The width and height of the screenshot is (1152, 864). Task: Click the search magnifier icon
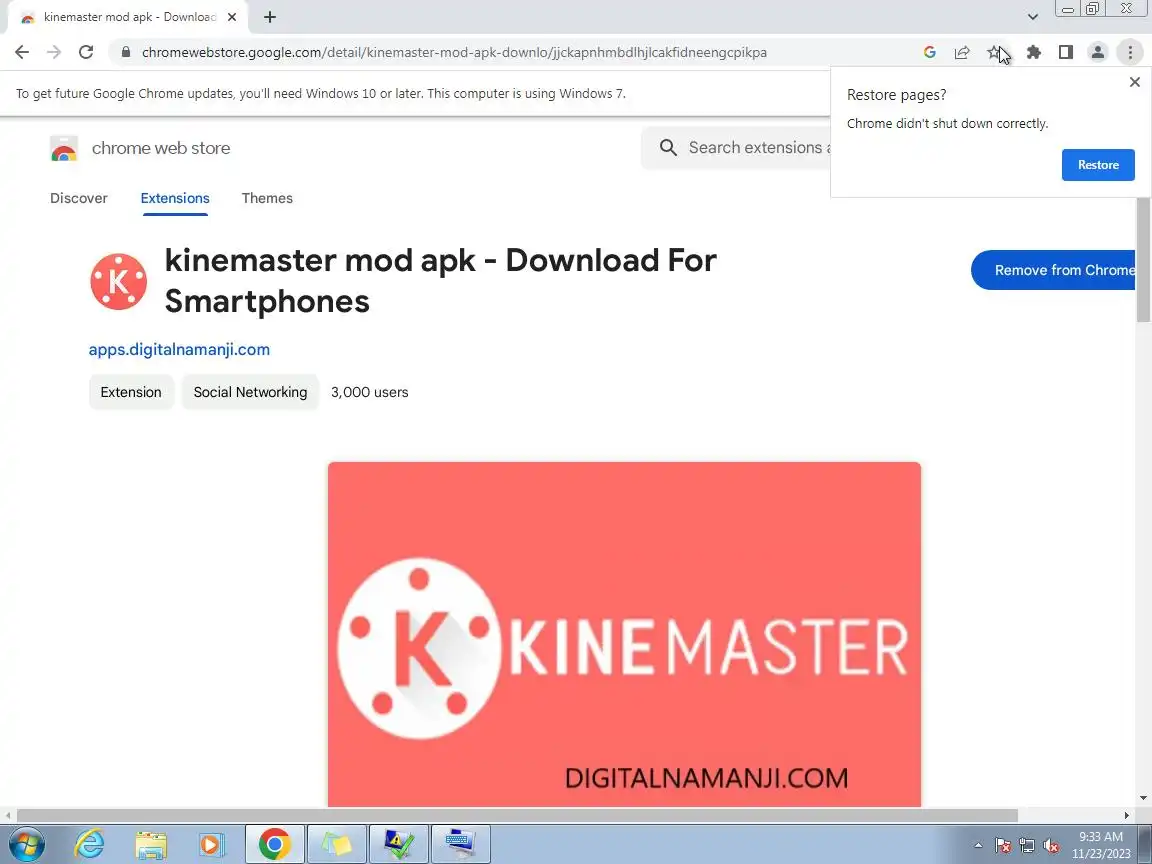(x=668, y=148)
